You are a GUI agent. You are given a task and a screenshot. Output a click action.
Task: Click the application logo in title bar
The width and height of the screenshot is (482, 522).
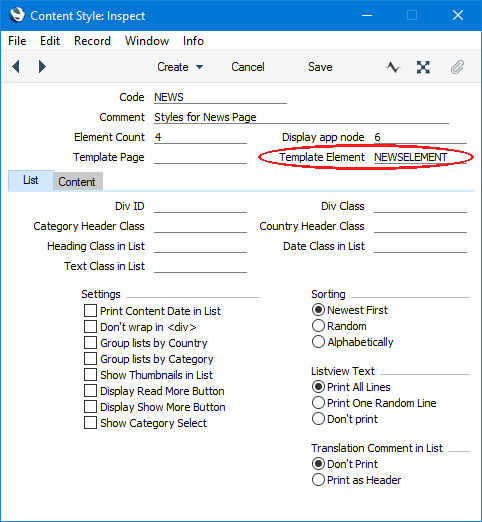pos(17,15)
